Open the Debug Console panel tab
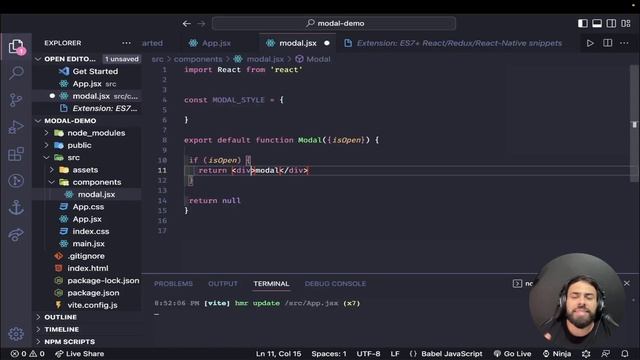This screenshot has width=640, height=360. (x=335, y=284)
